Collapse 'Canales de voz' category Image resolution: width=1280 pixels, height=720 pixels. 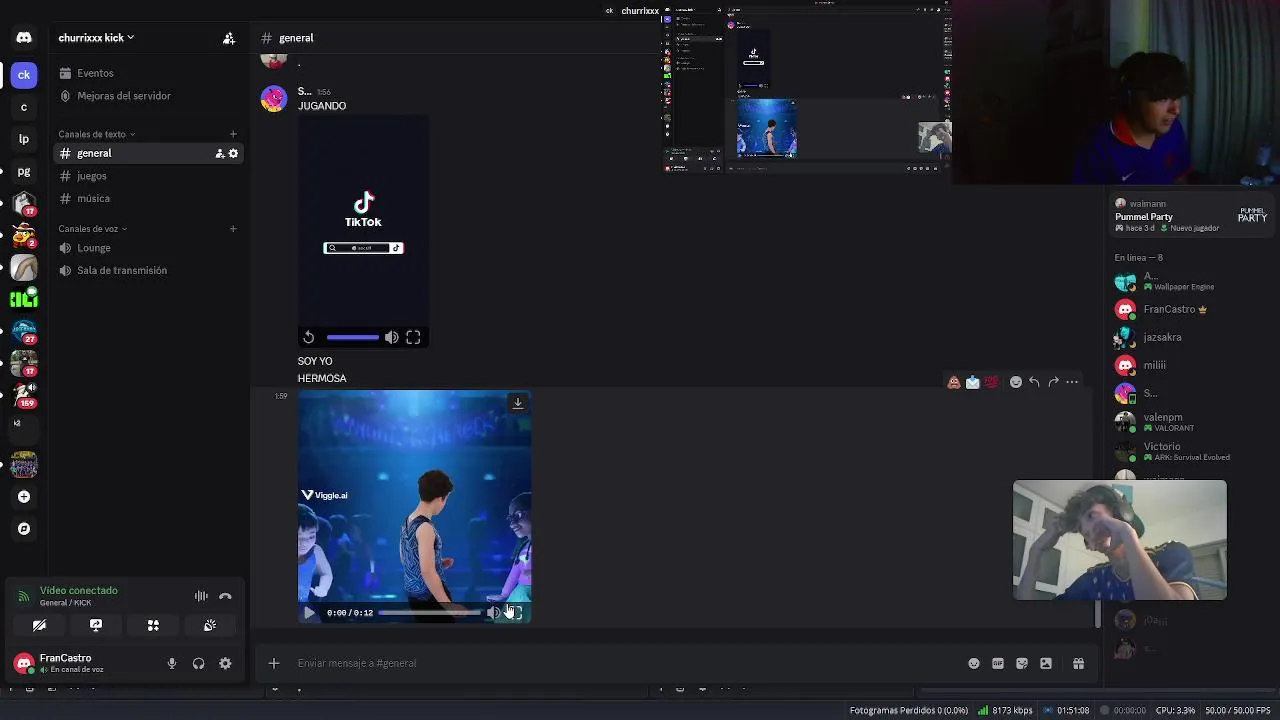tap(92, 229)
